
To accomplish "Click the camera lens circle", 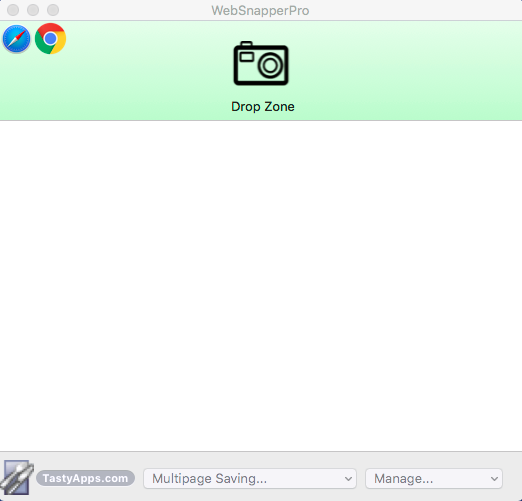I will [270, 65].
